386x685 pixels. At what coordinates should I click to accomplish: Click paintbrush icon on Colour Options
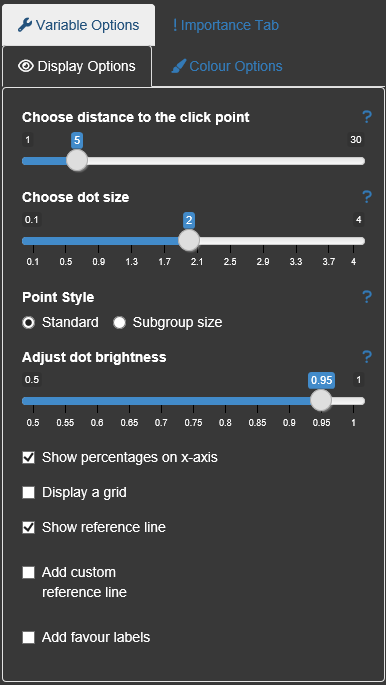(178, 66)
